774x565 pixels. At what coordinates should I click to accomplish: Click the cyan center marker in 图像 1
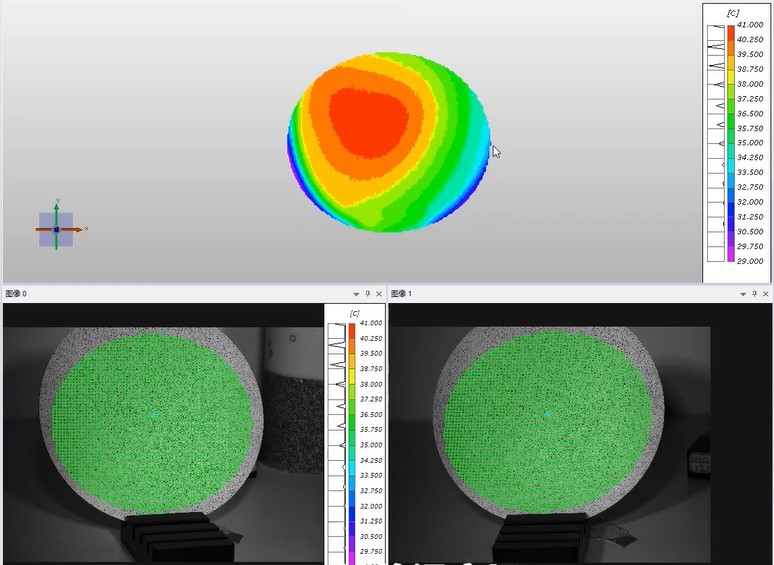click(x=547, y=413)
